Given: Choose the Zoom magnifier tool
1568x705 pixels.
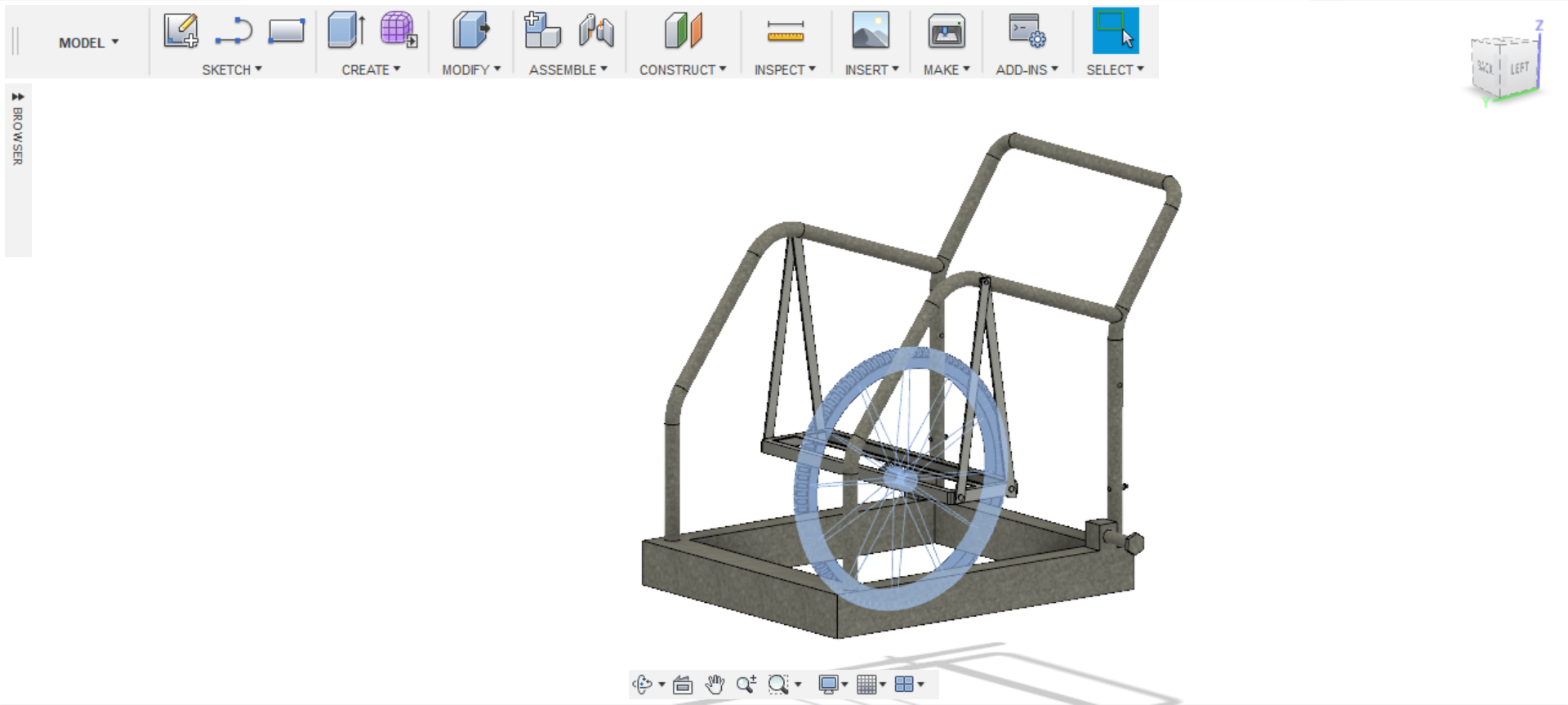Looking at the screenshot, I should click(746, 685).
